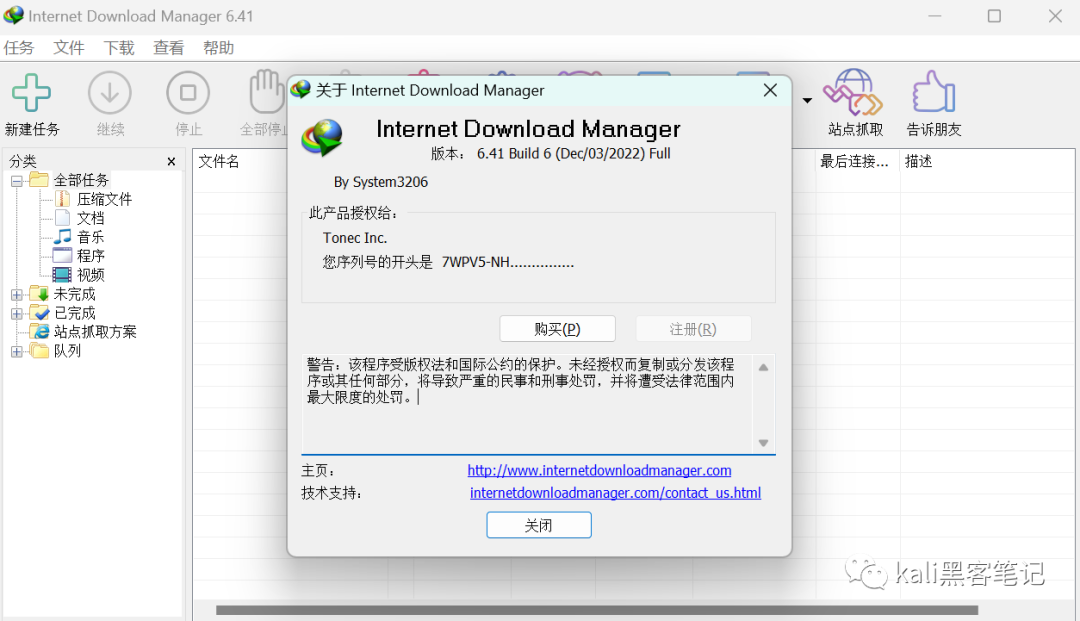Expand the 队列 tree node
The height and width of the screenshot is (621, 1080).
point(17,352)
